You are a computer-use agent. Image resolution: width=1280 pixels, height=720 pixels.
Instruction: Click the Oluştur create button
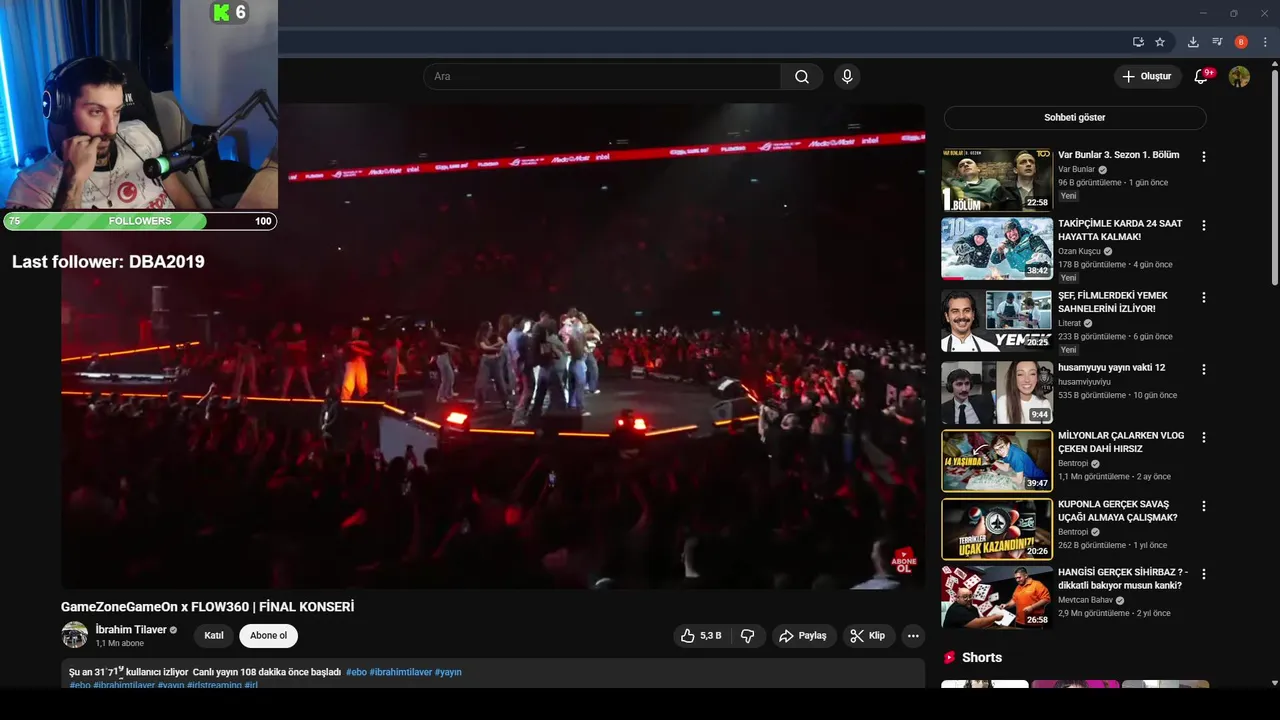[1148, 77]
